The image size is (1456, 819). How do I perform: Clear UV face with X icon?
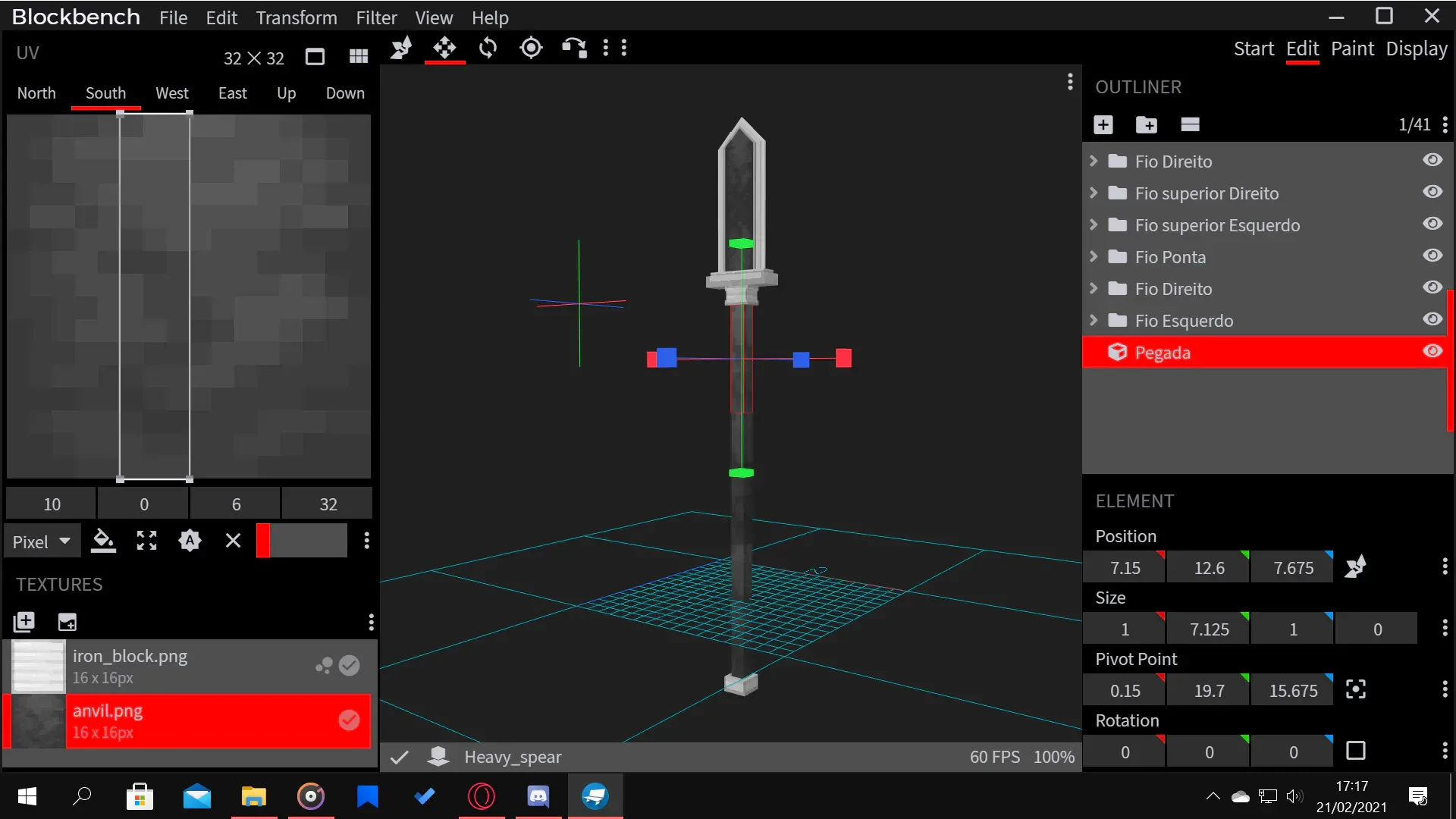click(x=233, y=541)
